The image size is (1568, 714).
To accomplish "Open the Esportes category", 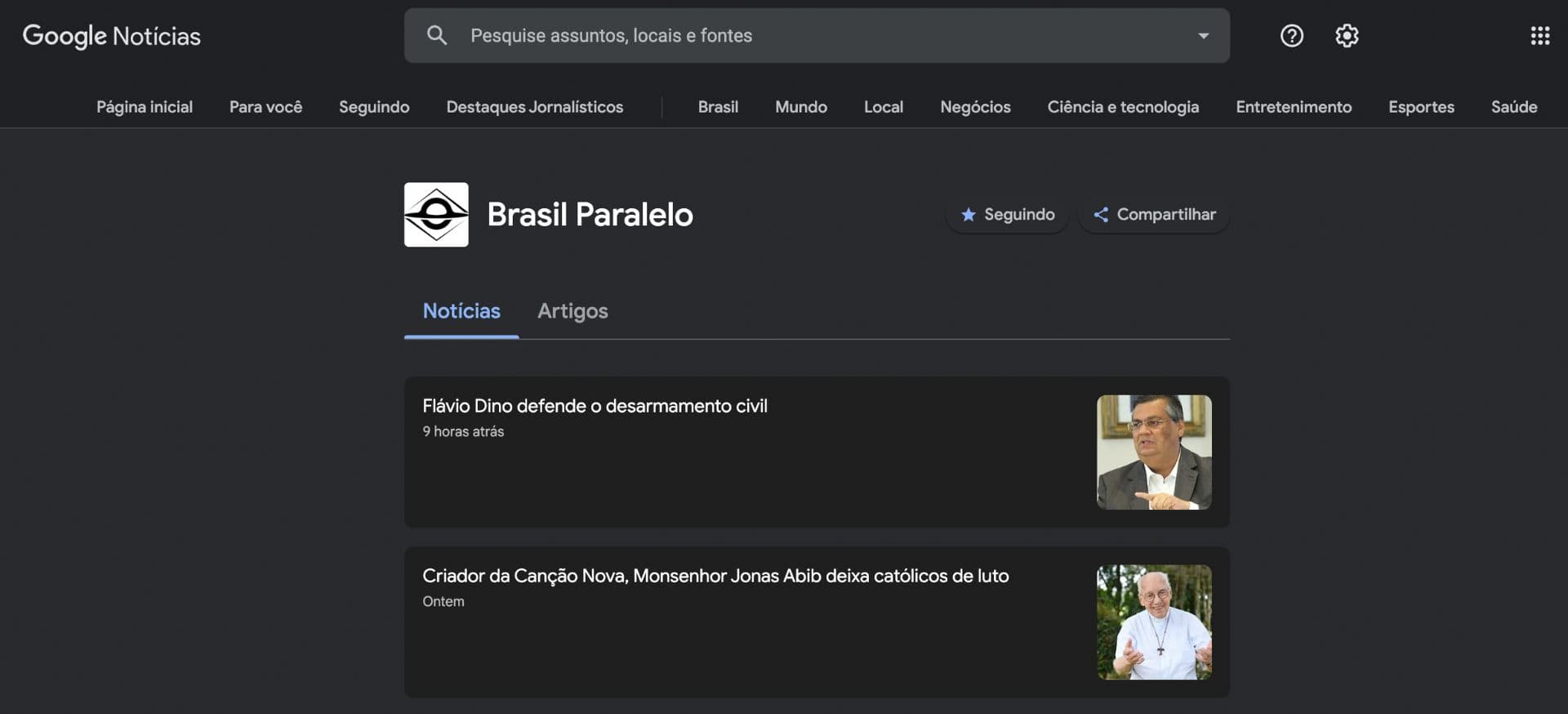I will pos(1421,107).
